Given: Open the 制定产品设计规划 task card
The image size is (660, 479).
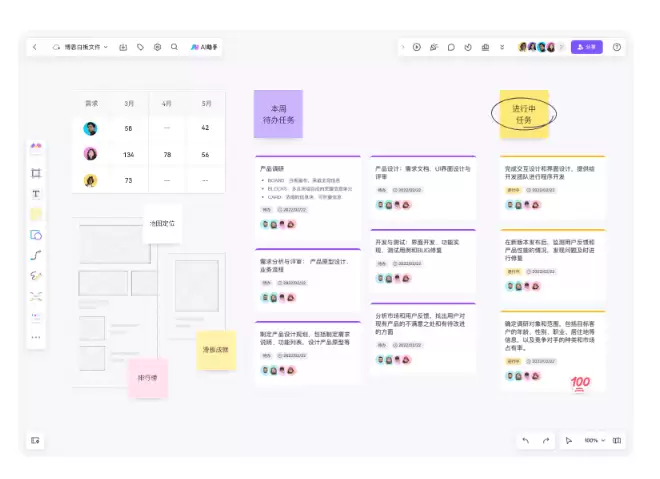Looking at the screenshot, I should tap(308, 353).
